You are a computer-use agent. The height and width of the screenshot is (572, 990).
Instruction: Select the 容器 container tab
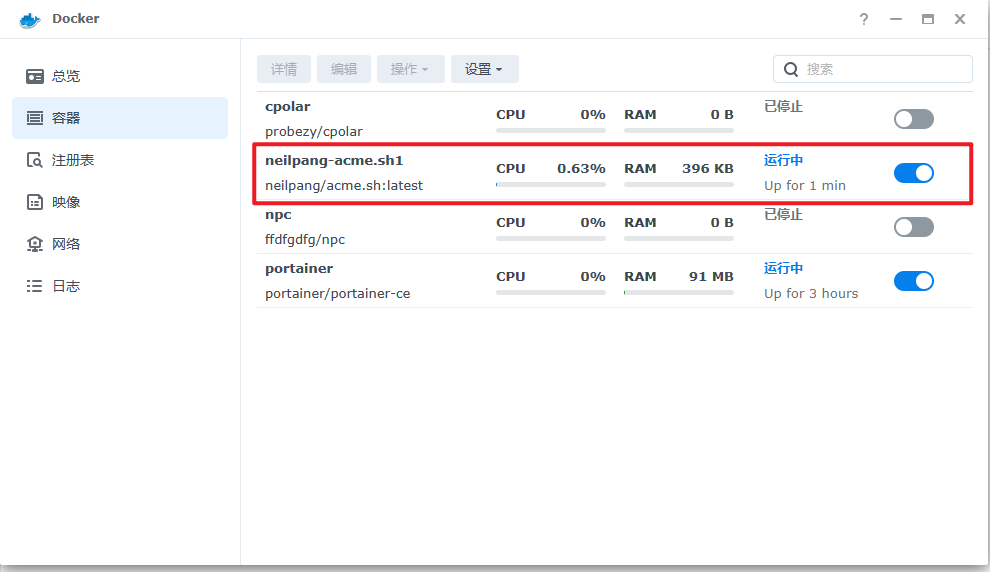(x=120, y=118)
